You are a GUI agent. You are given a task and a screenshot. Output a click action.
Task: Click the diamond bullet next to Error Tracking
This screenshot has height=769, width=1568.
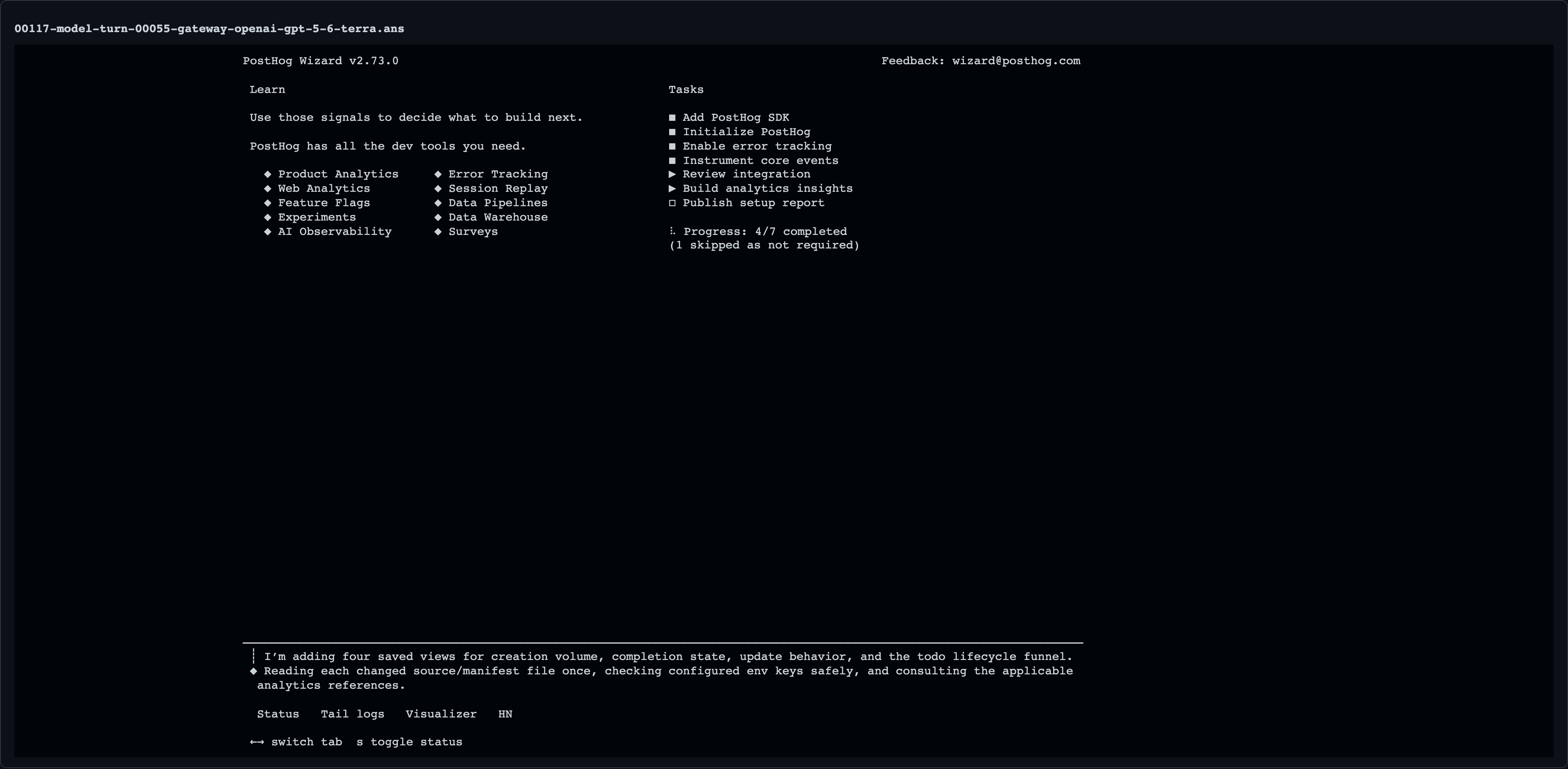coord(438,174)
